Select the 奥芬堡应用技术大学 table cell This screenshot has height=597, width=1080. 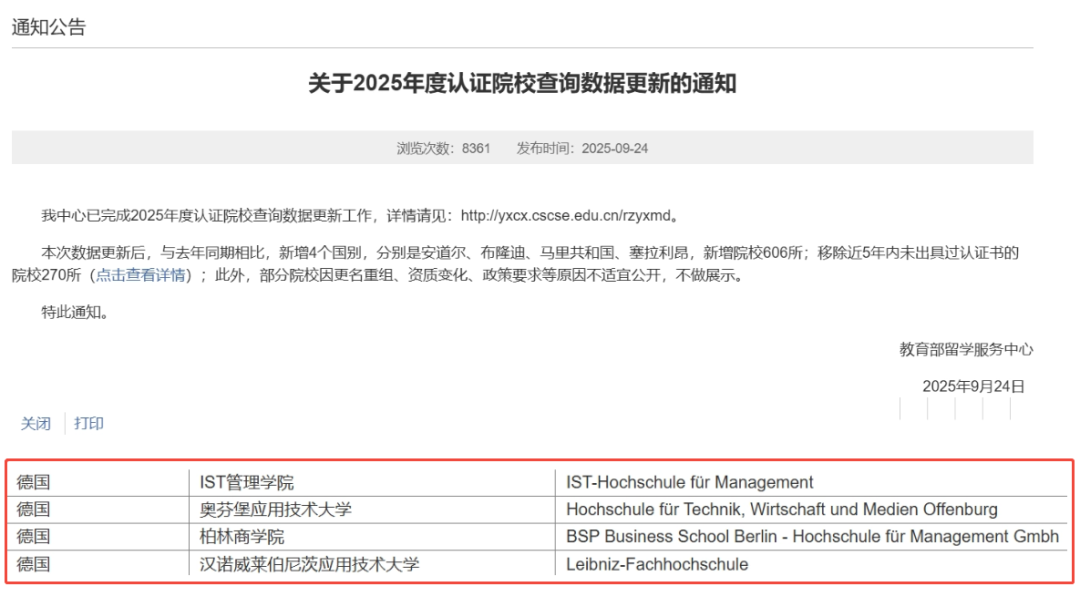click(x=276, y=509)
